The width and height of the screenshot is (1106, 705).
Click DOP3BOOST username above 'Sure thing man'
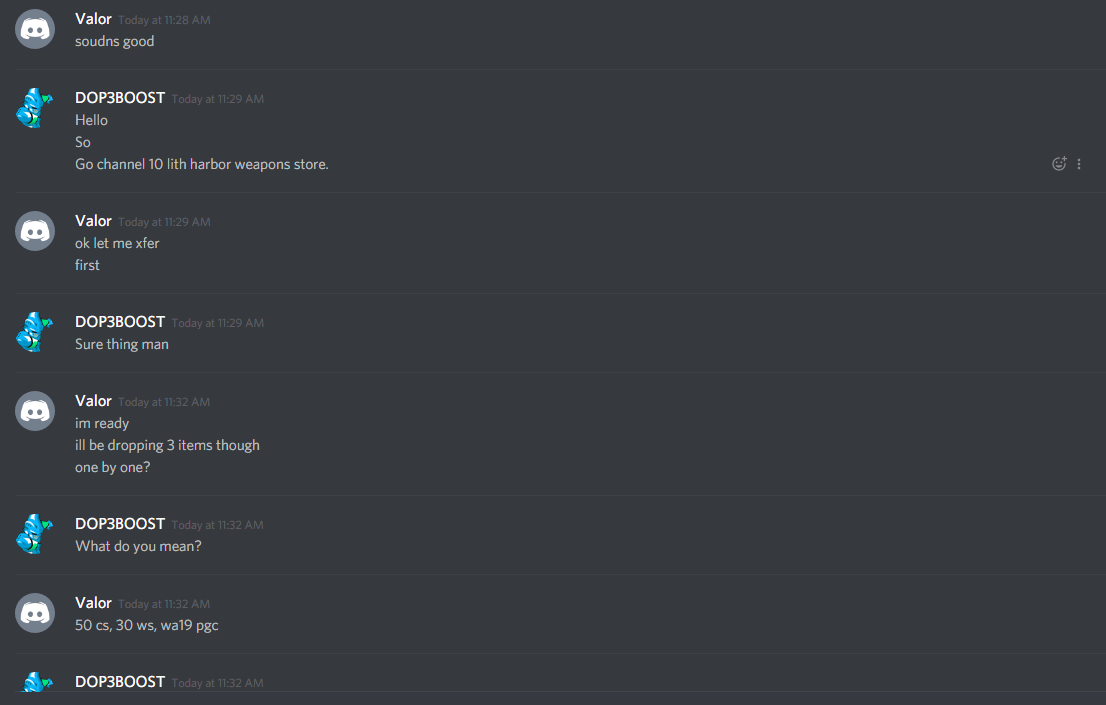tap(120, 322)
